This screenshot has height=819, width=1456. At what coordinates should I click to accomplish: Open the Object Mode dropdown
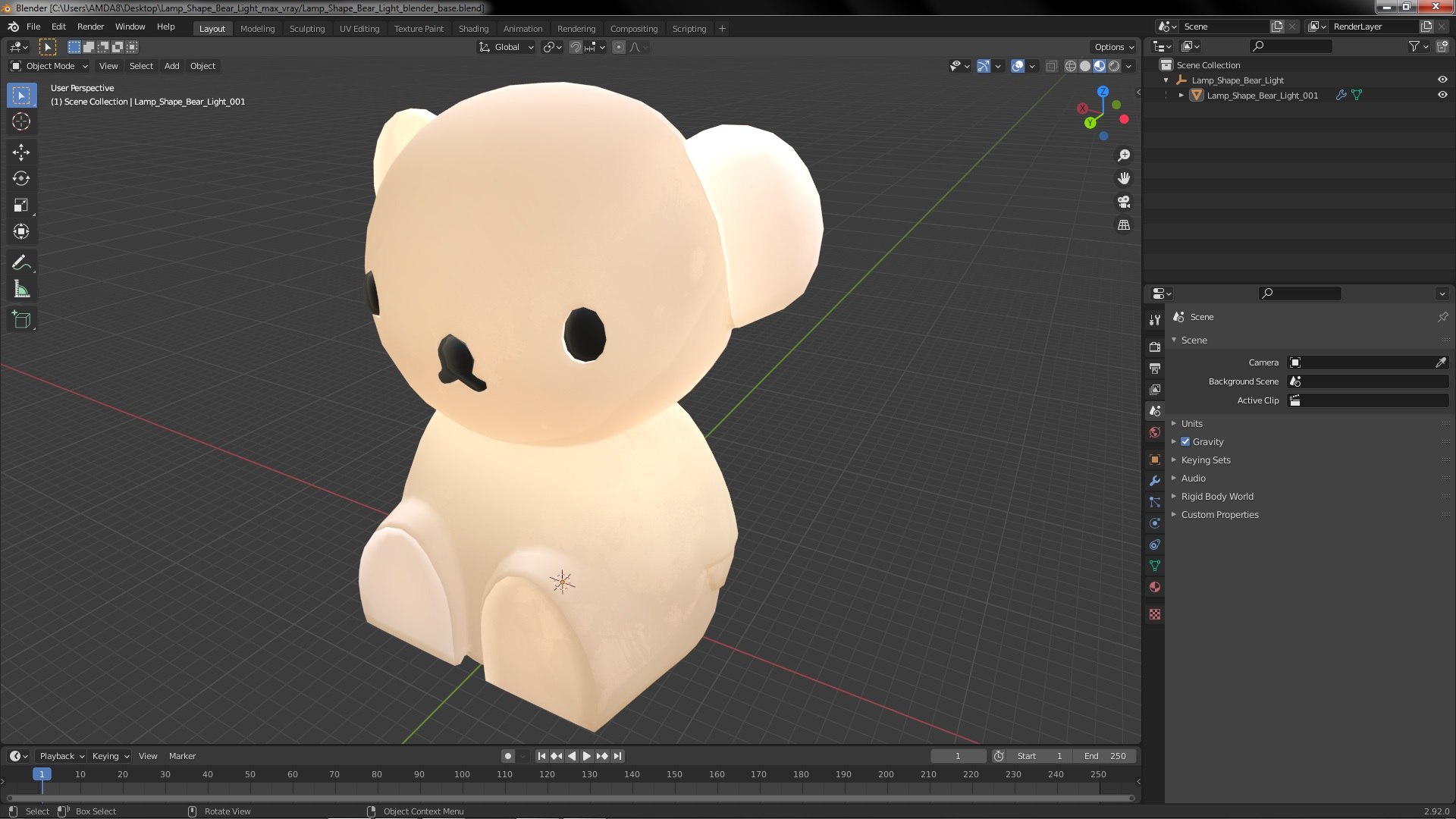click(49, 67)
